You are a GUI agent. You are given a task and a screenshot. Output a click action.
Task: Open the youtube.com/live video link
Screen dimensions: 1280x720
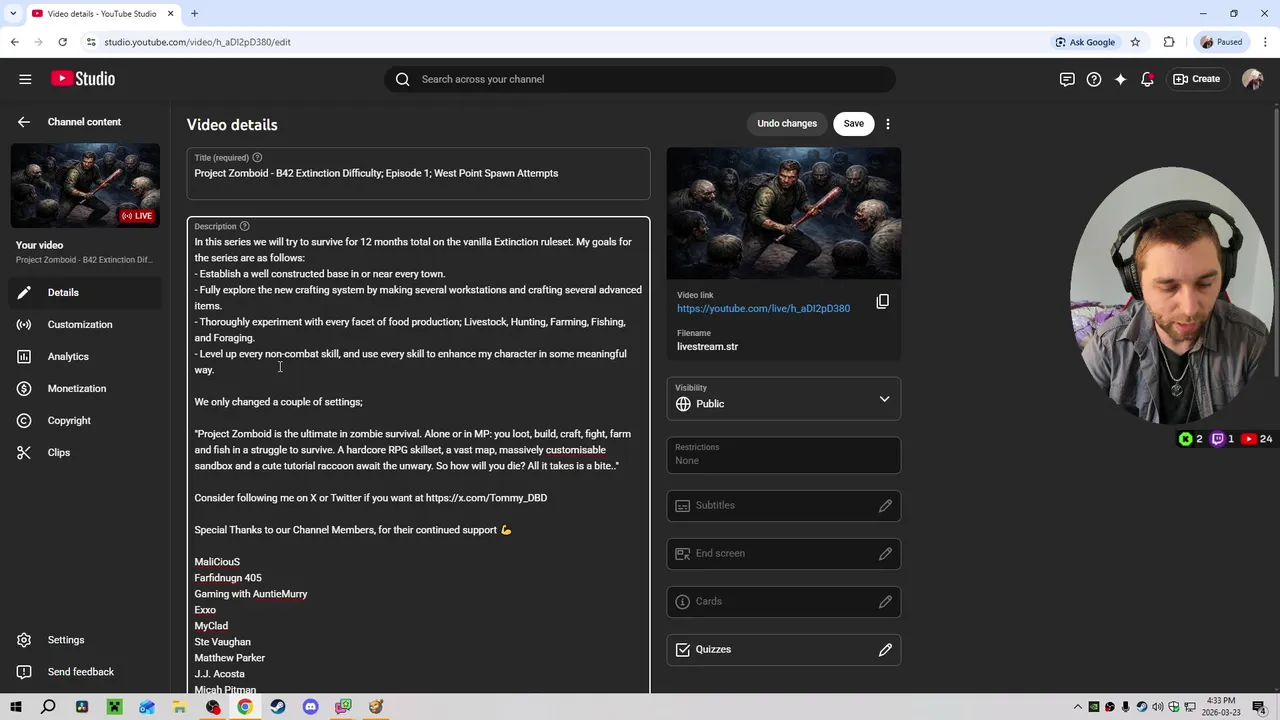point(763,309)
